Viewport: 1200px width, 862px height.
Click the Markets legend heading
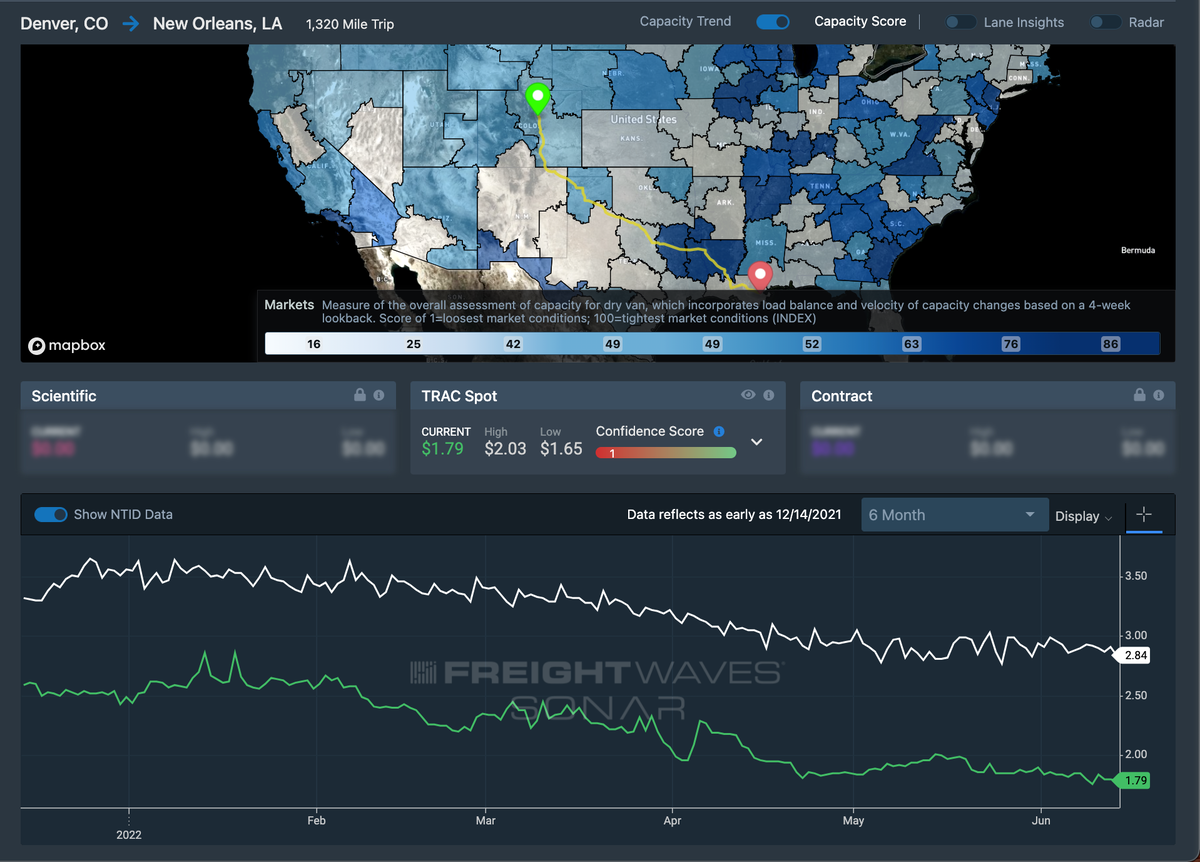point(289,305)
